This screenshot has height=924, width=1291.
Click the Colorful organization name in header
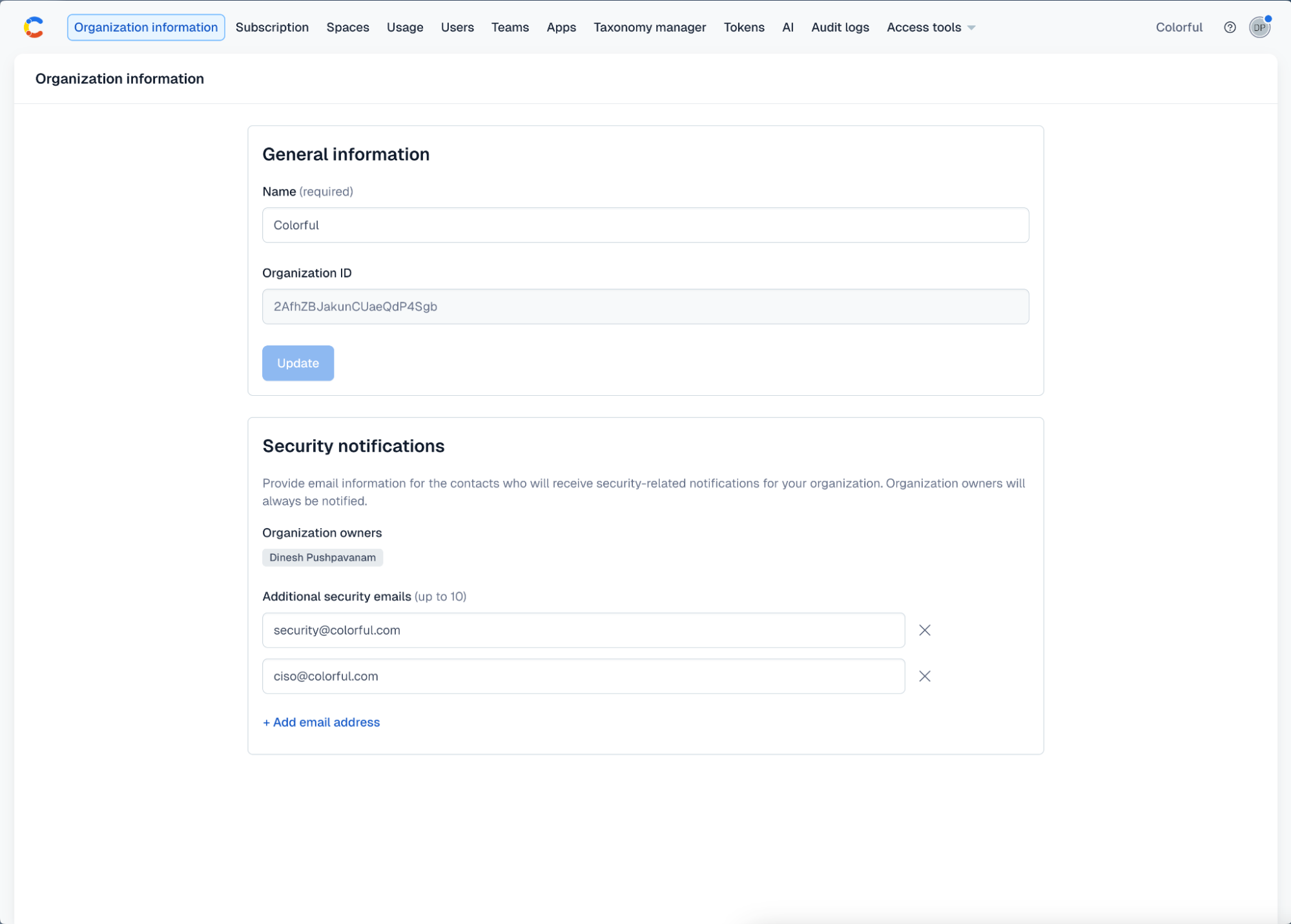[x=1178, y=27]
